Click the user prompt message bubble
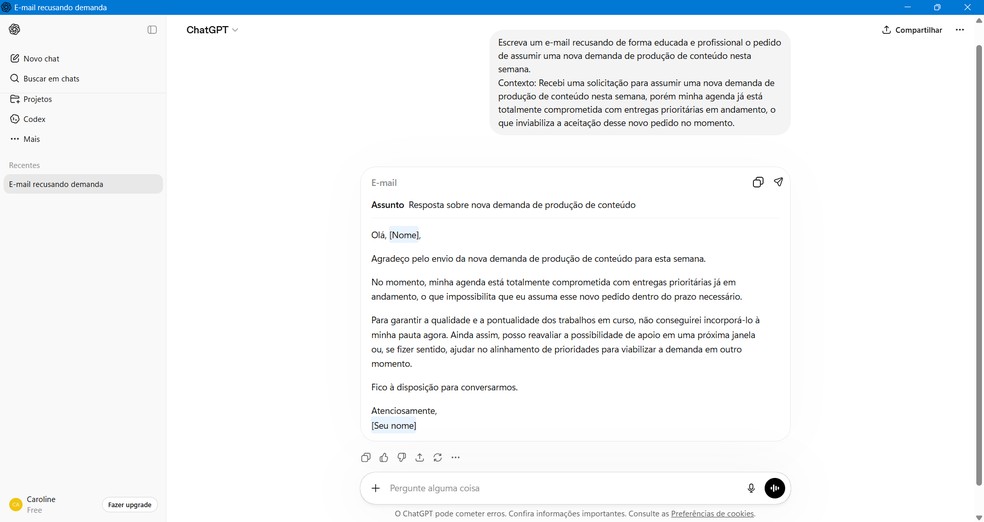 point(639,82)
